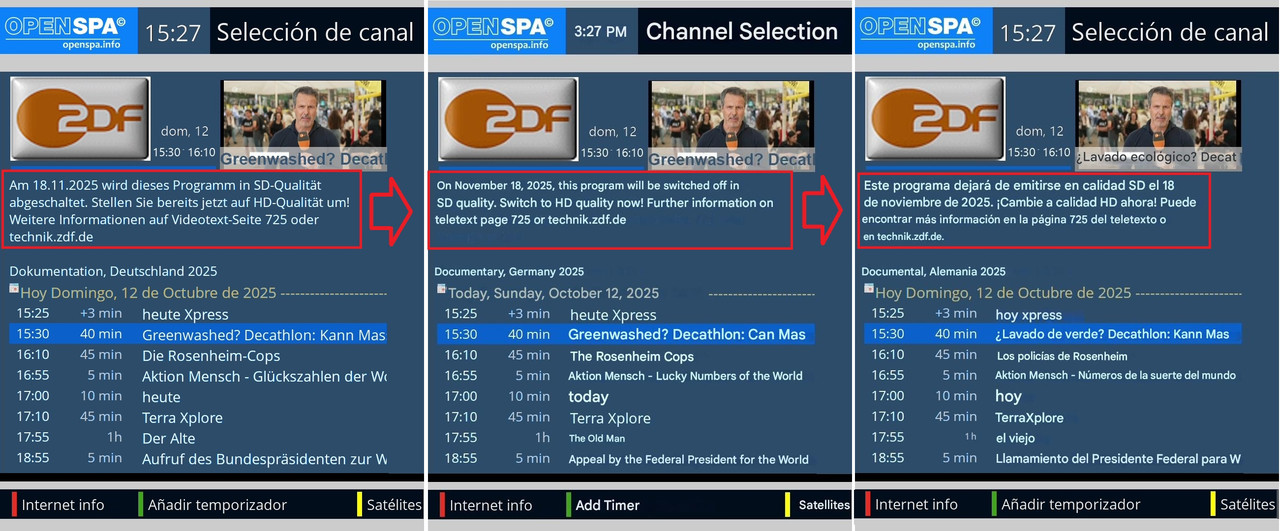Click the 'Channel Selection' title
Image resolution: width=1280 pixels, height=531 pixels.
(x=742, y=31)
